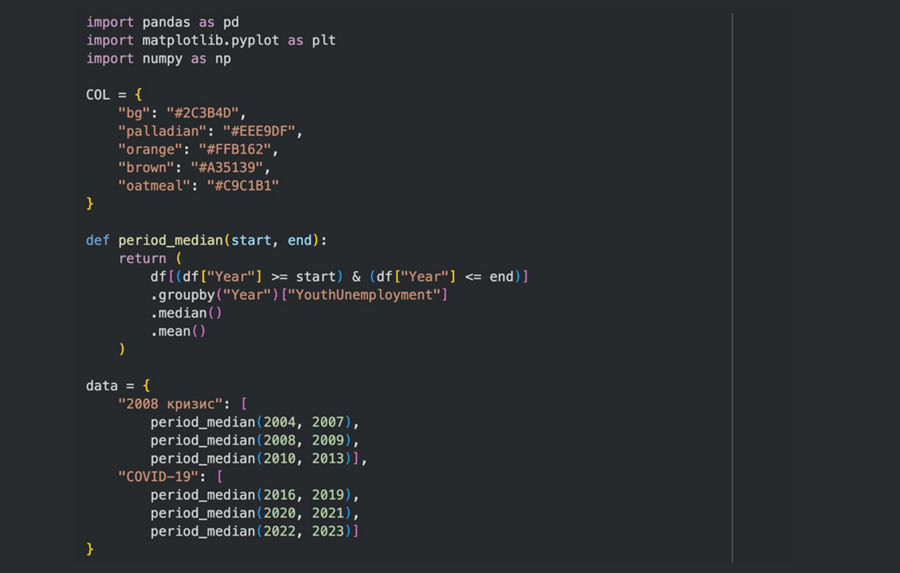Click the "brown" dictionary key
900x573 pixels.
146,167
